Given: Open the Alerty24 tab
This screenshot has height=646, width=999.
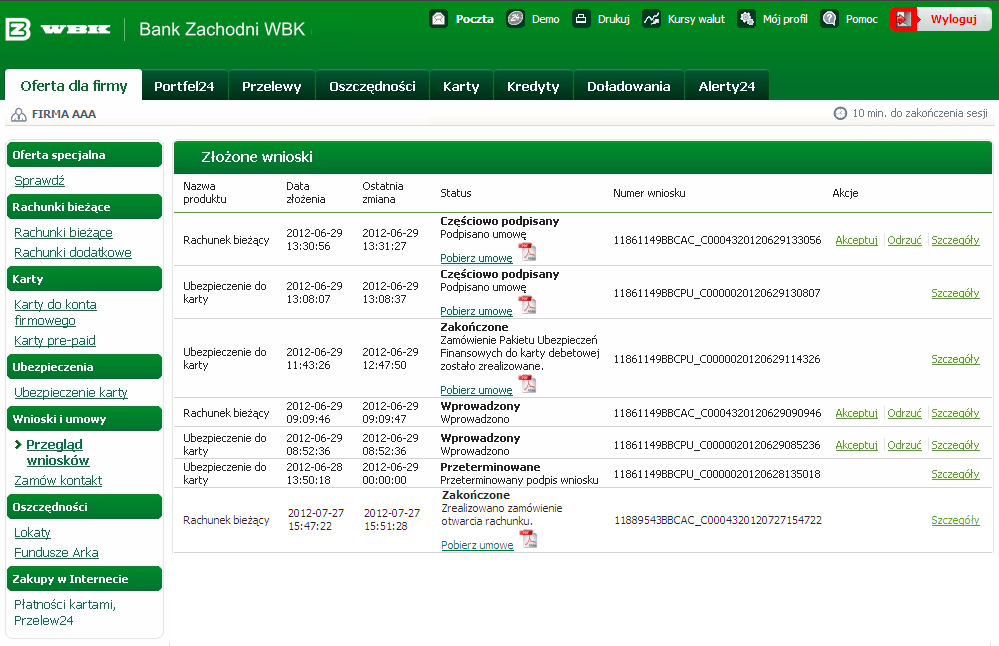Looking at the screenshot, I should 726,86.
